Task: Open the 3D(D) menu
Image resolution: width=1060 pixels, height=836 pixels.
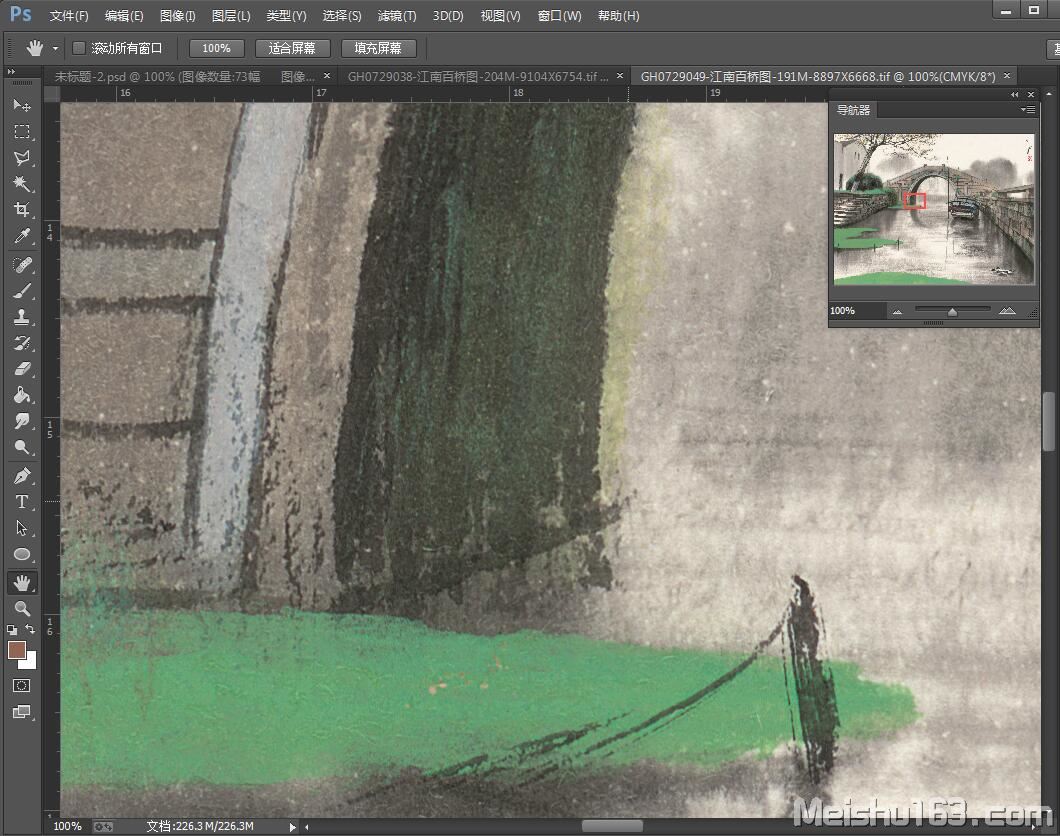Action: [x=448, y=16]
